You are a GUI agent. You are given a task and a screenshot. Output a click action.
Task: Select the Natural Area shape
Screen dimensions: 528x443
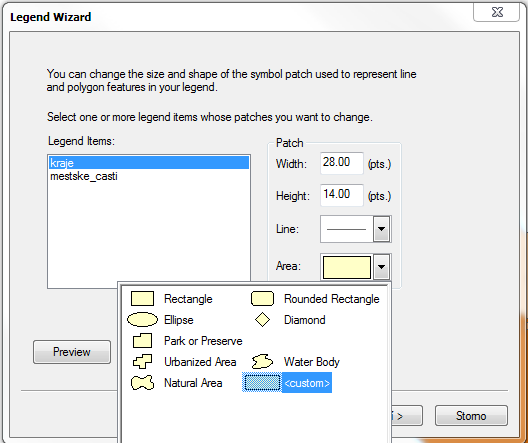176,383
